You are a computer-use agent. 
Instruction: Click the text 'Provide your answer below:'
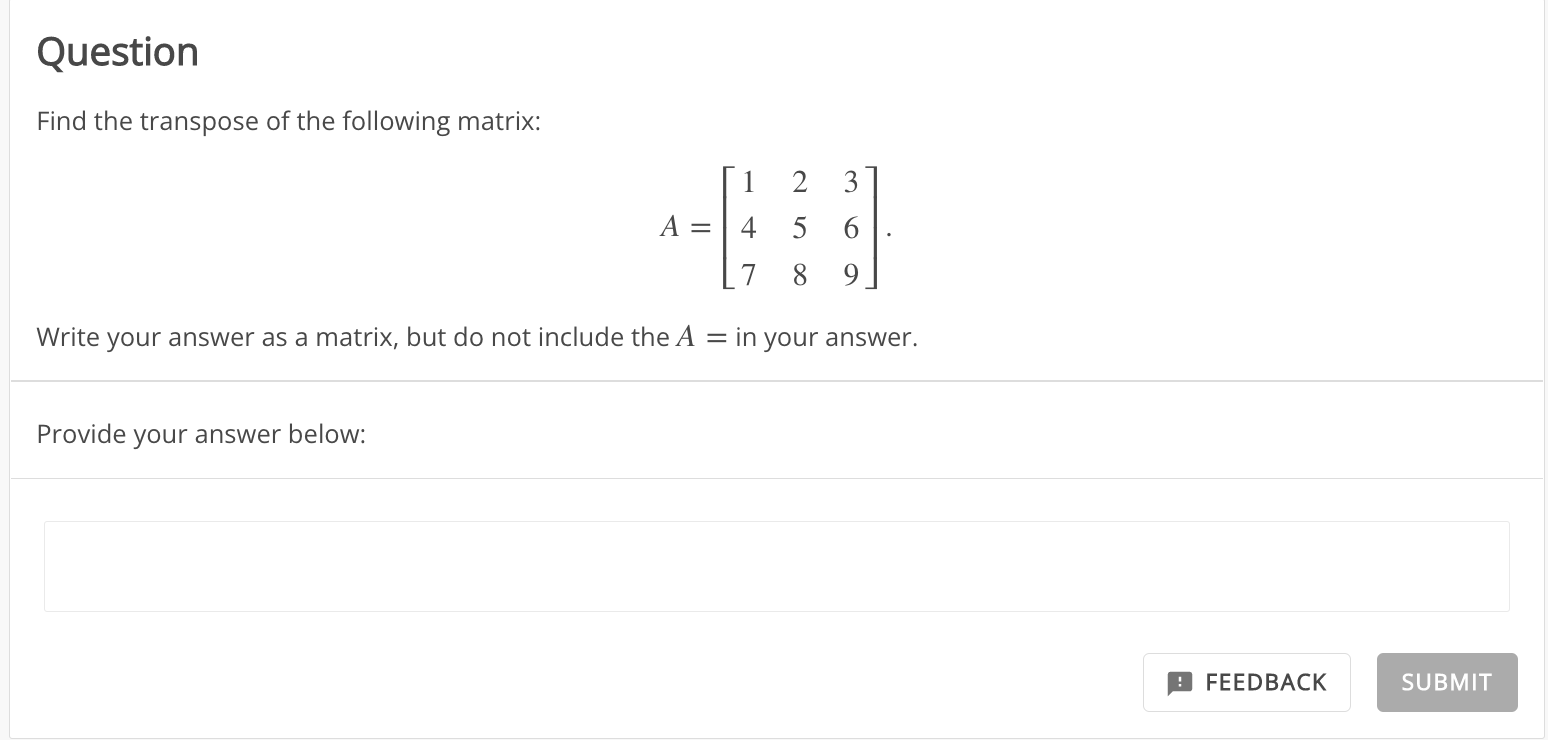(200, 434)
